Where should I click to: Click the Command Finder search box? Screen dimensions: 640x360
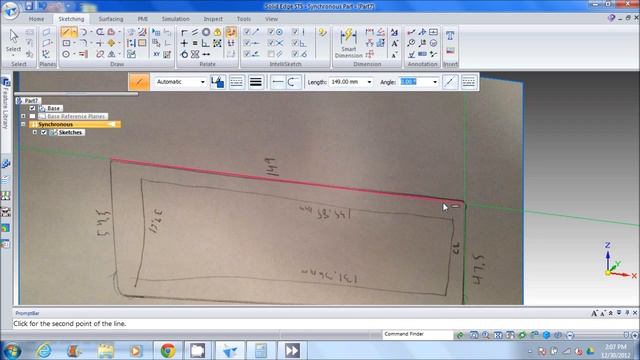pyautogui.click(x=418, y=334)
